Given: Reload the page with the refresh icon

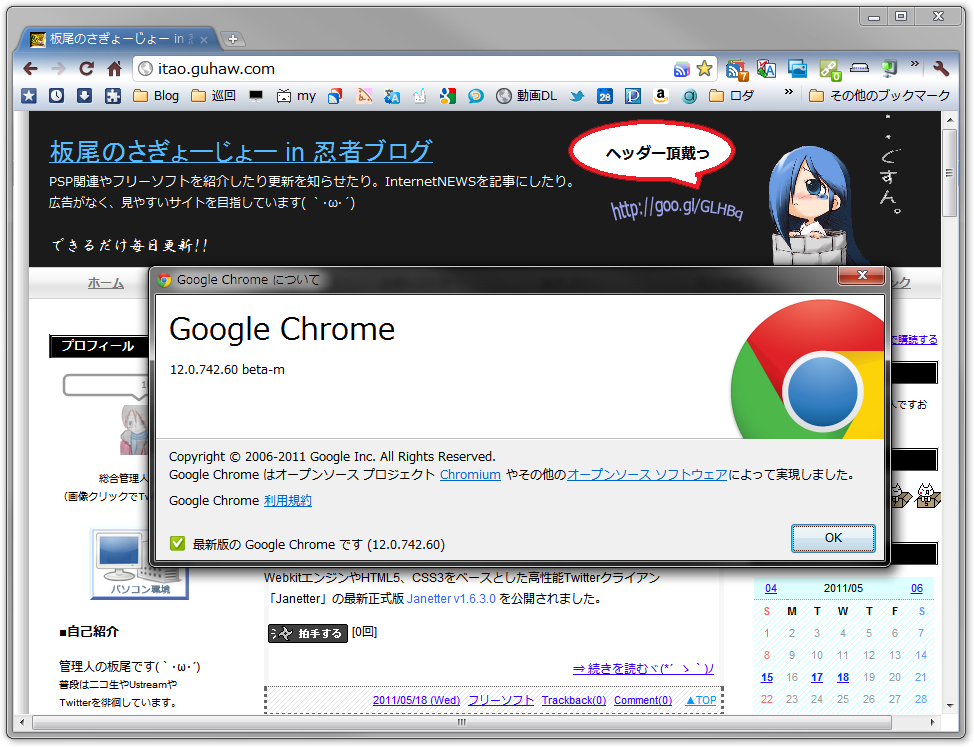Looking at the screenshot, I should coord(86,69).
